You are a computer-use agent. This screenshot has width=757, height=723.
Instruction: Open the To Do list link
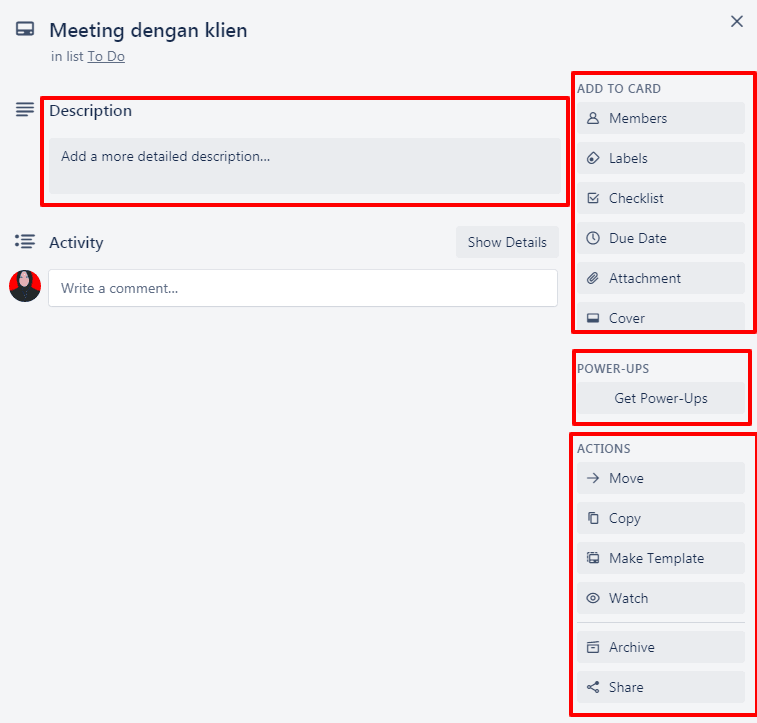click(106, 57)
